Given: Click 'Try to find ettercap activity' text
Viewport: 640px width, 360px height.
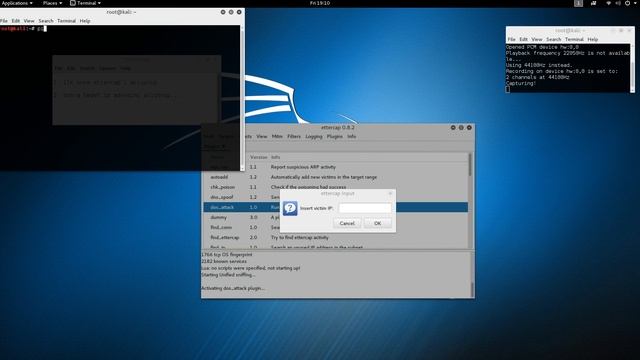Looking at the screenshot, I should click(x=300, y=237).
